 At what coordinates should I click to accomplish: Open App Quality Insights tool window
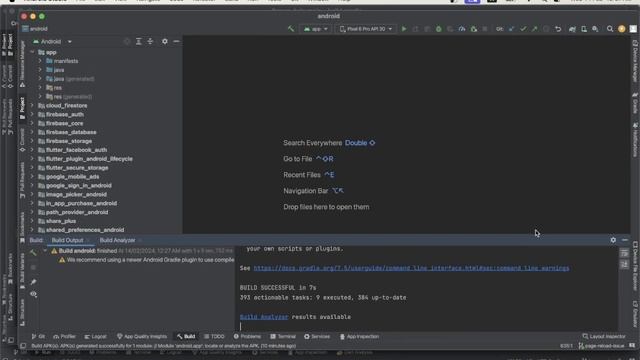[x=142, y=337]
